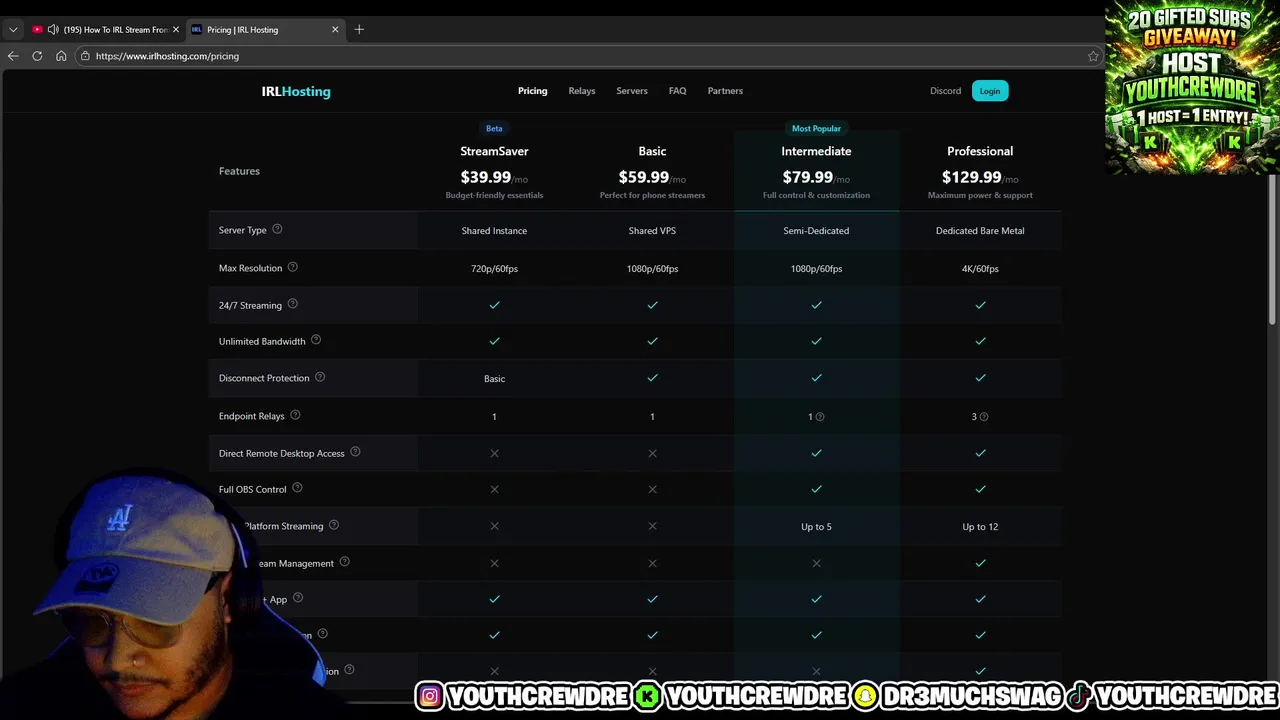Open tab list dropdown arrow
Image resolution: width=1280 pixels, height=720 pixels.
tap(13, 29)
